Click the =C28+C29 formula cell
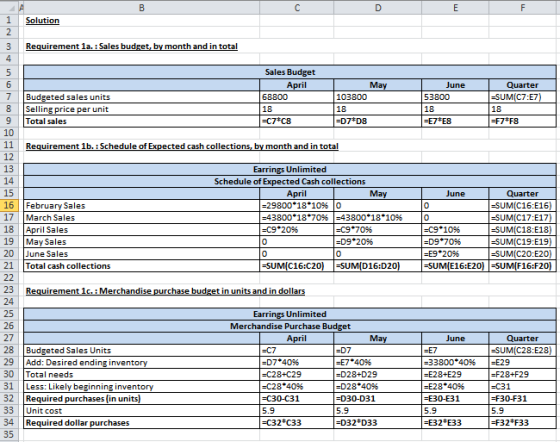 coord(297,375)
